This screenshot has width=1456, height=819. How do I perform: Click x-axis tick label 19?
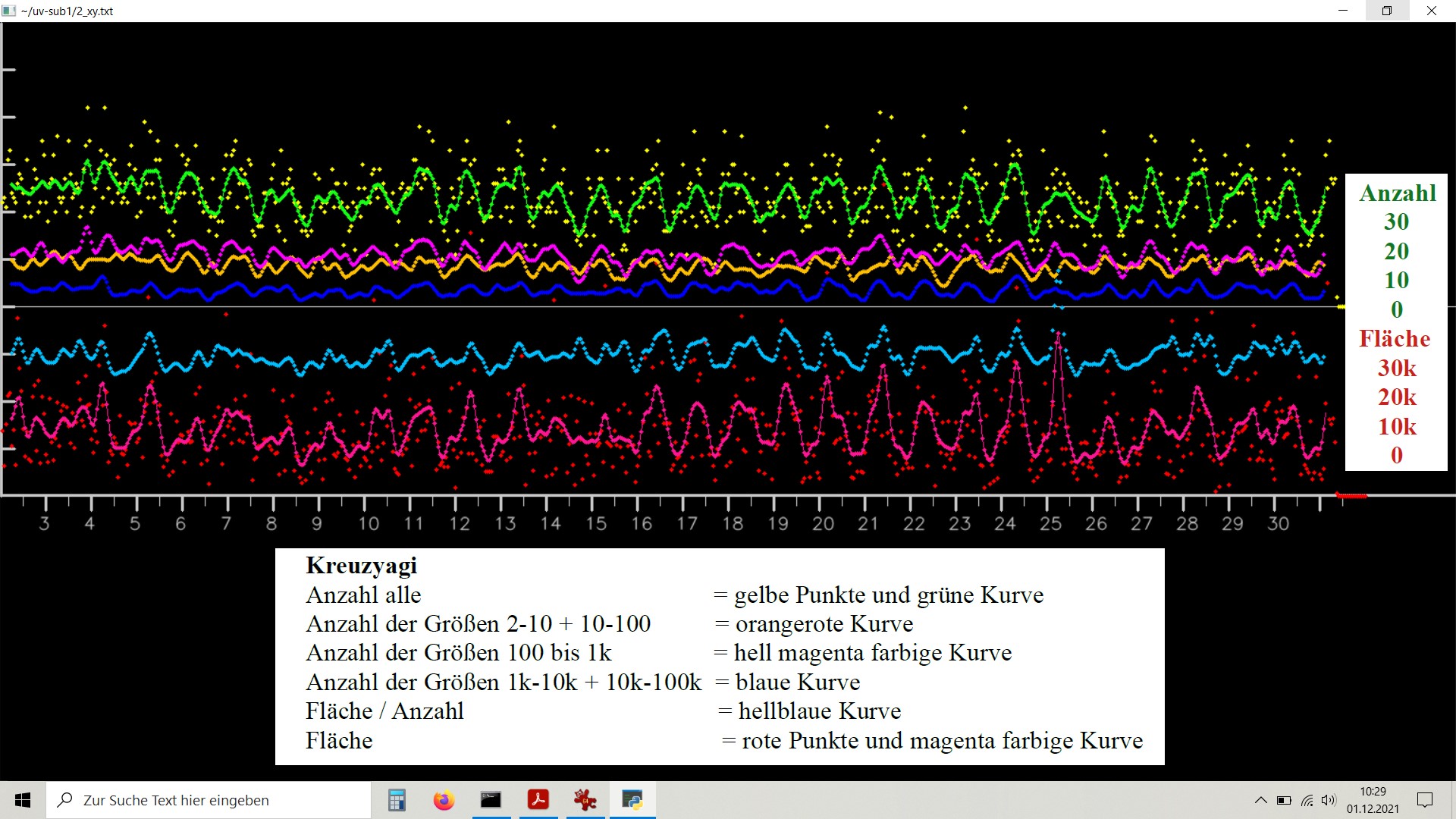pos(778,523)
